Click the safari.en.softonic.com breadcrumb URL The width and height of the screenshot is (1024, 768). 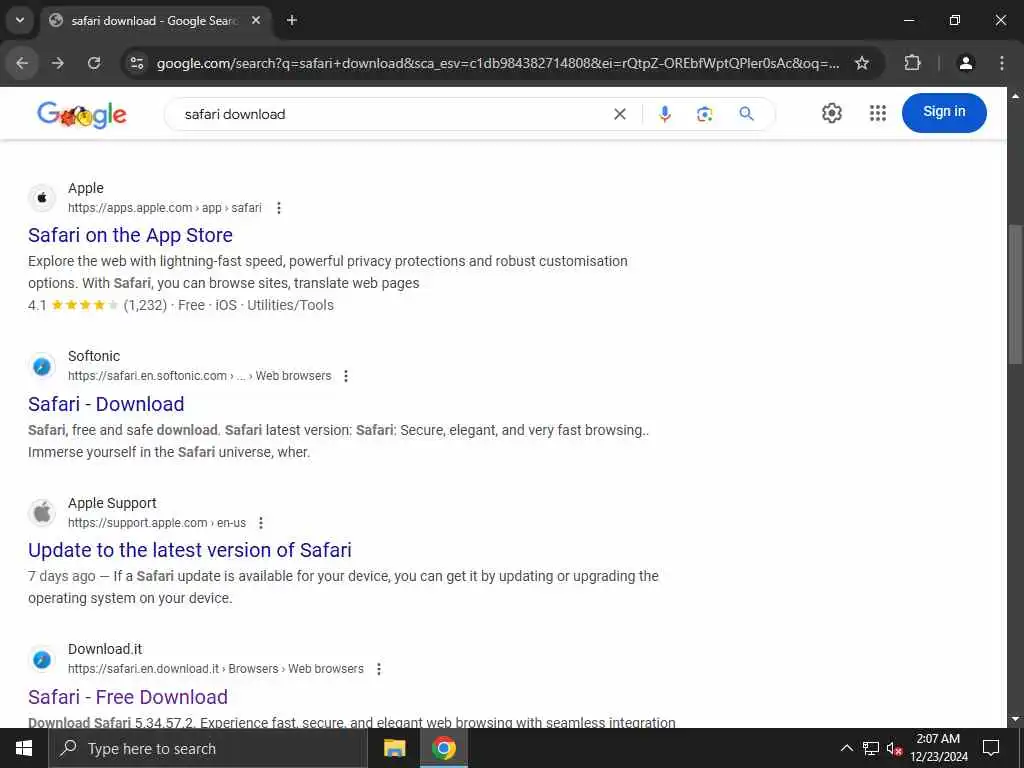199,376
